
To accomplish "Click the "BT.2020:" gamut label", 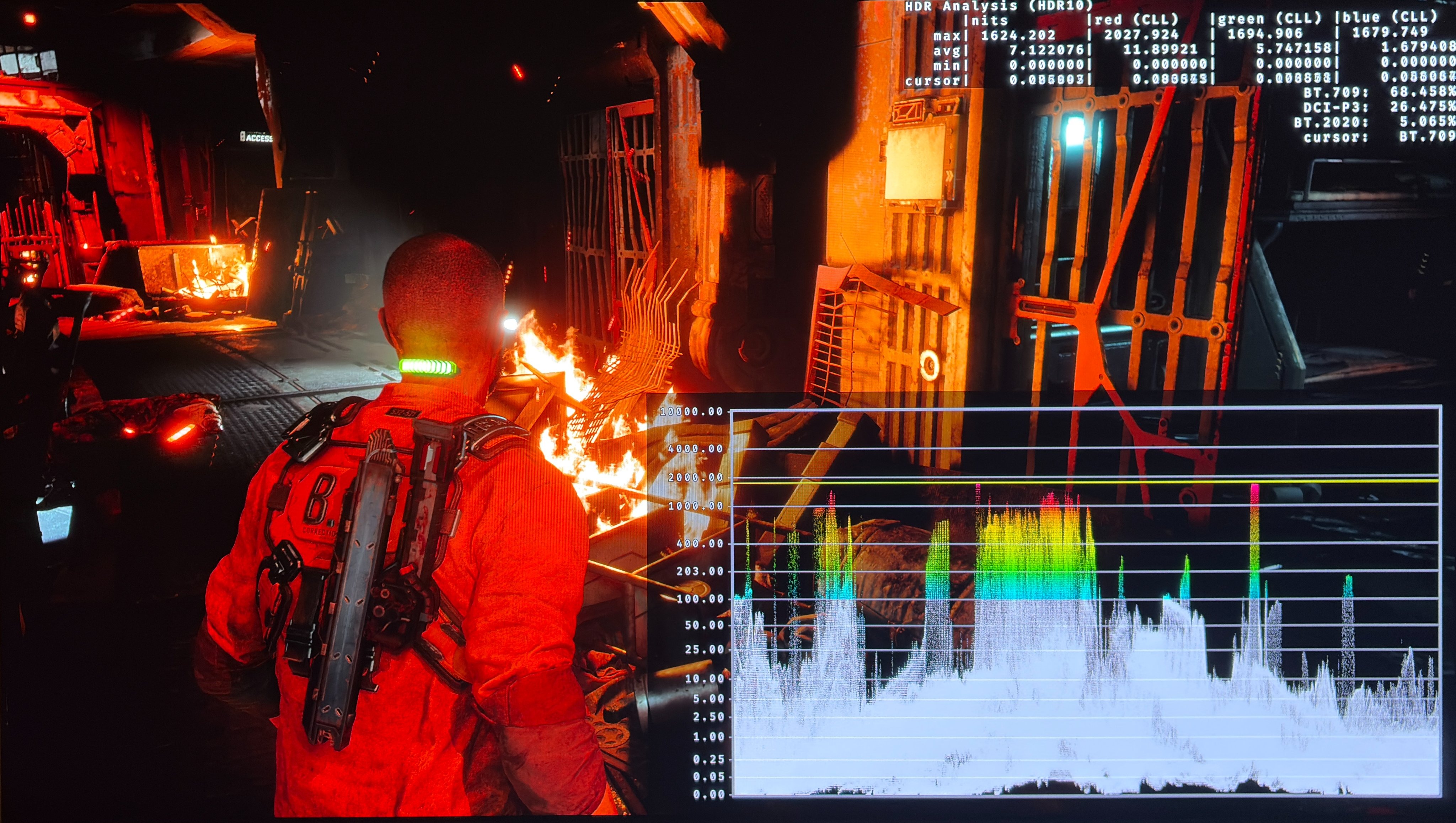I will tap(1331, 122).
